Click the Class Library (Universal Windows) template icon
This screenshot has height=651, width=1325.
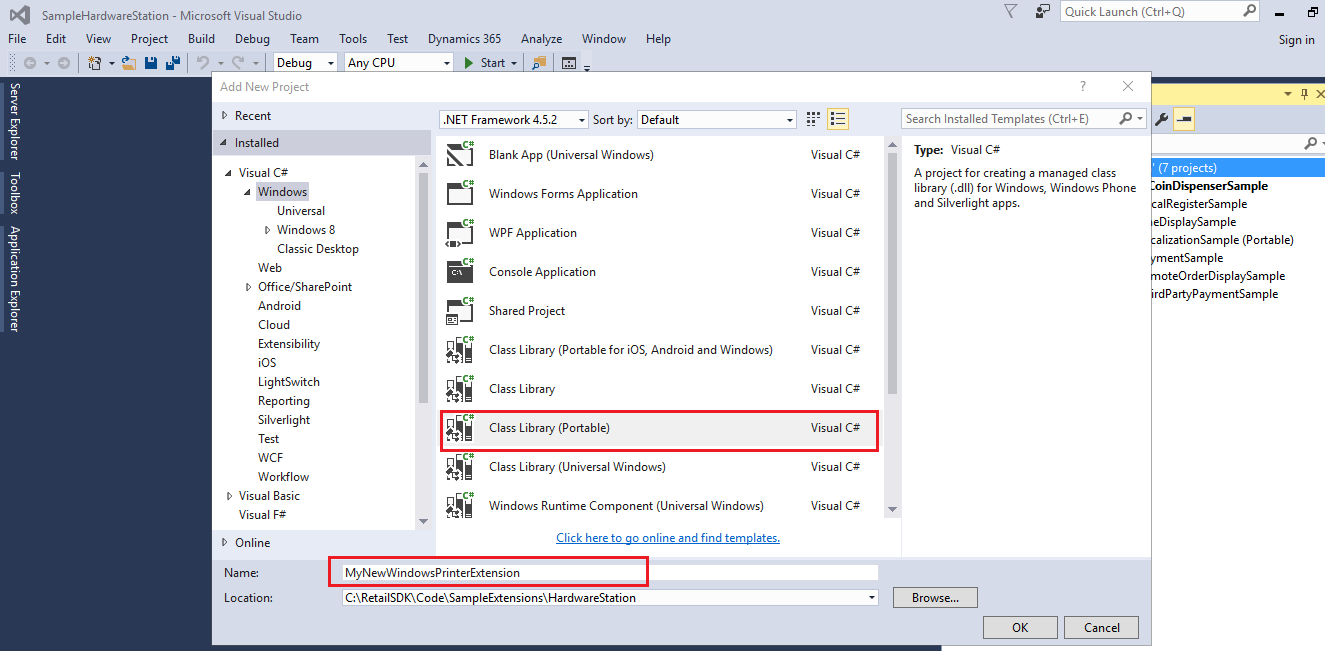click(460, 466)
